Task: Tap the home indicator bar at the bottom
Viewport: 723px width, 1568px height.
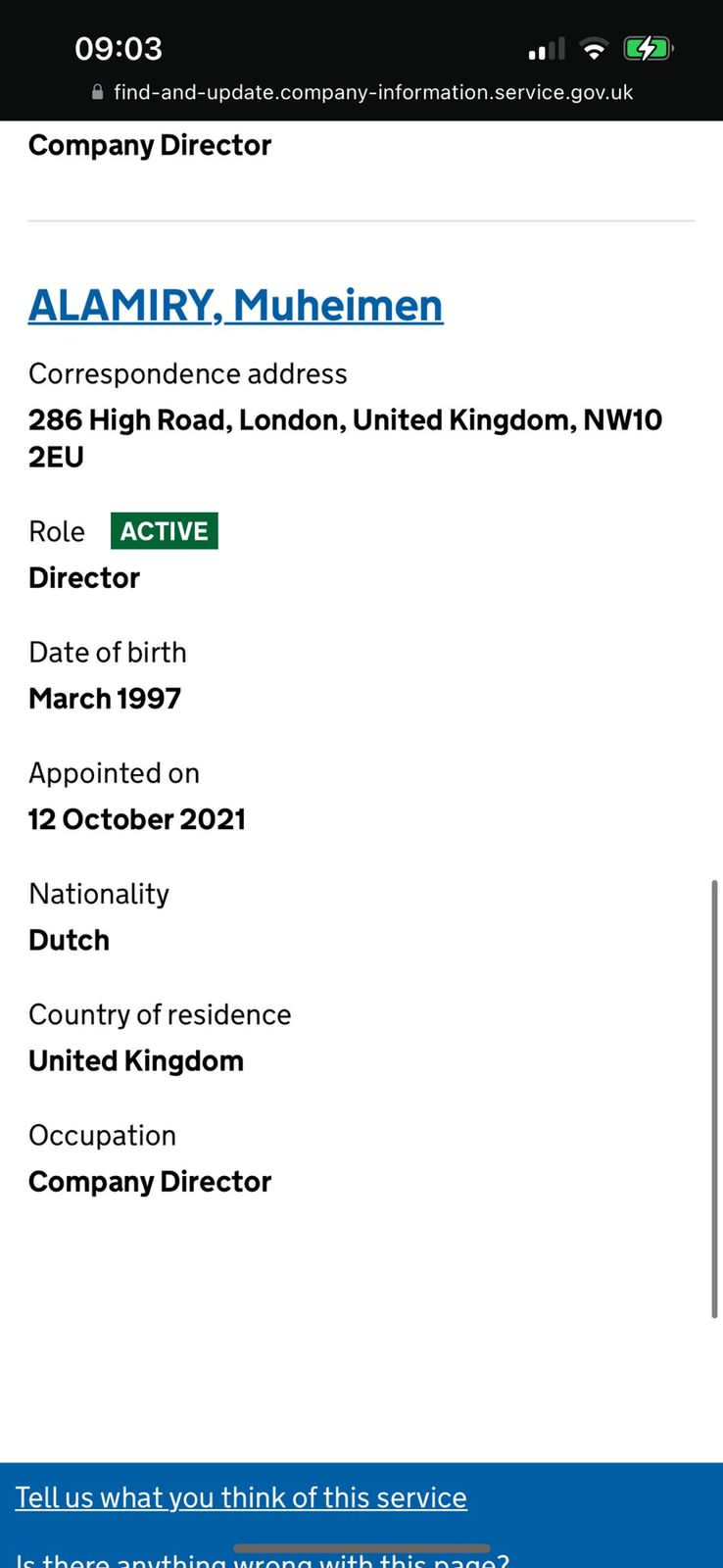Action: tap(361, 1548)
